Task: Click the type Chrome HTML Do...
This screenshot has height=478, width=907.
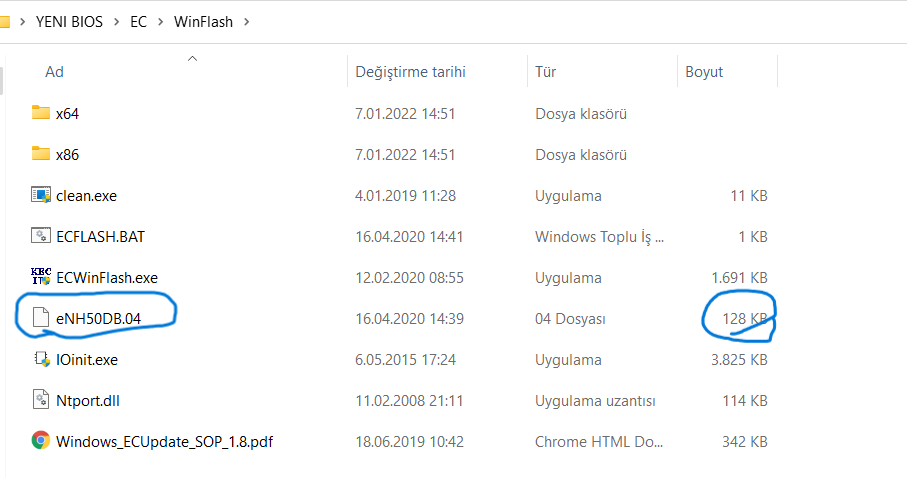Action: [x=599, y=442]
